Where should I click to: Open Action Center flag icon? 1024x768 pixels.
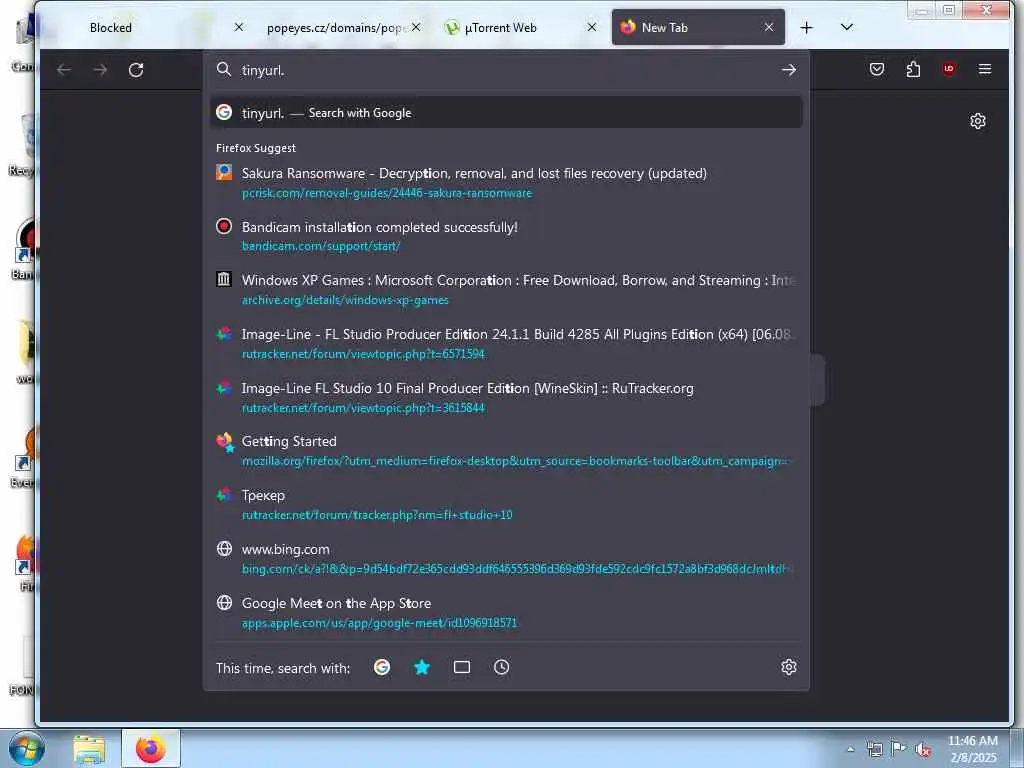pyautogui.click(x=899, y=749)
